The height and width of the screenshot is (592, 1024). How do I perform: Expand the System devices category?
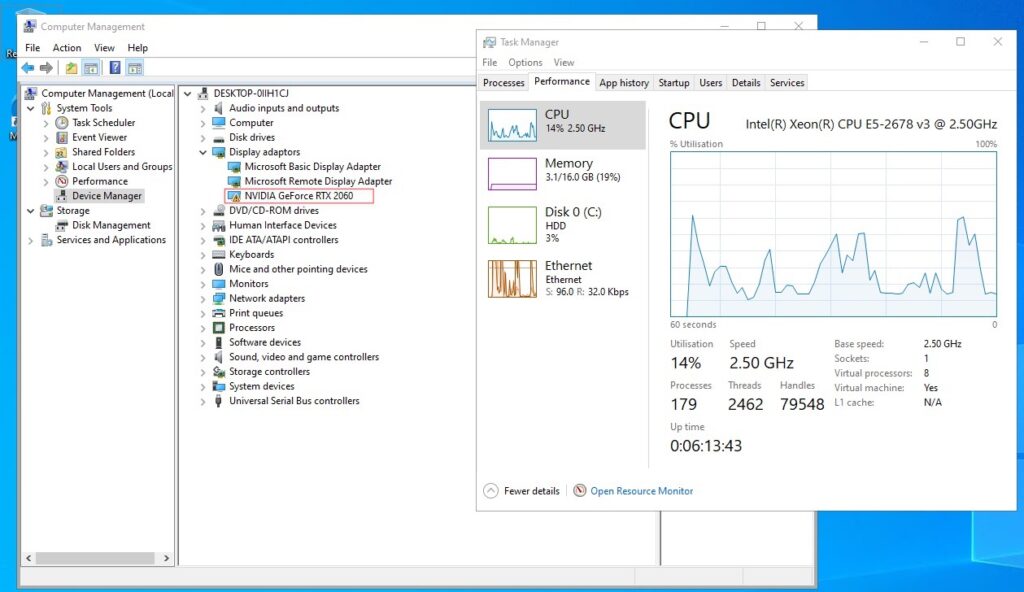click(x=203, y=387)
